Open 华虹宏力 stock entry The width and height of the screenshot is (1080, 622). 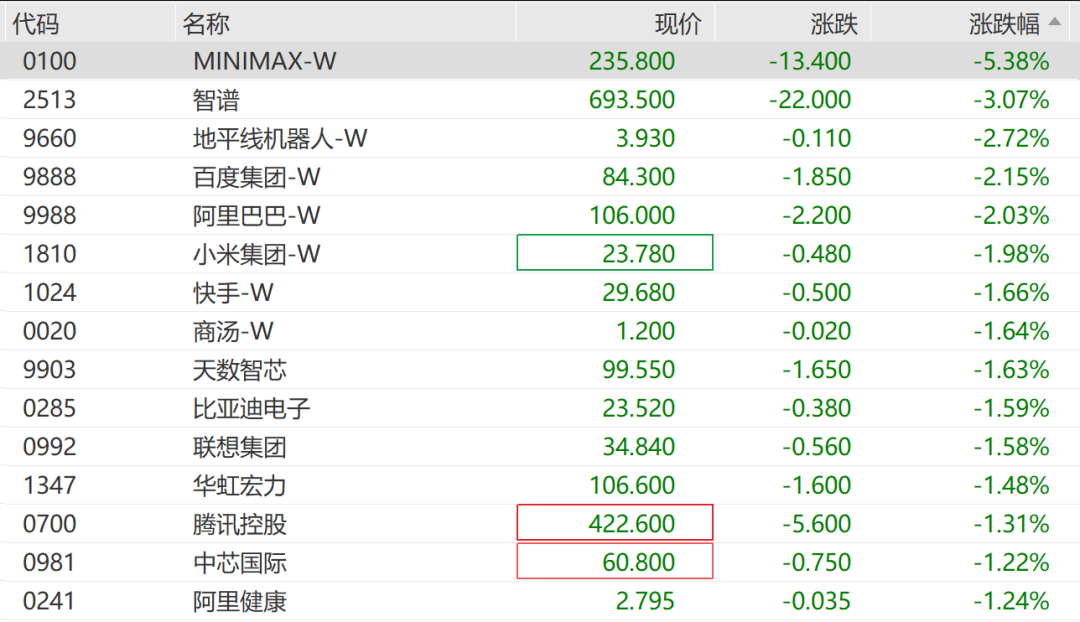(240, 486)
